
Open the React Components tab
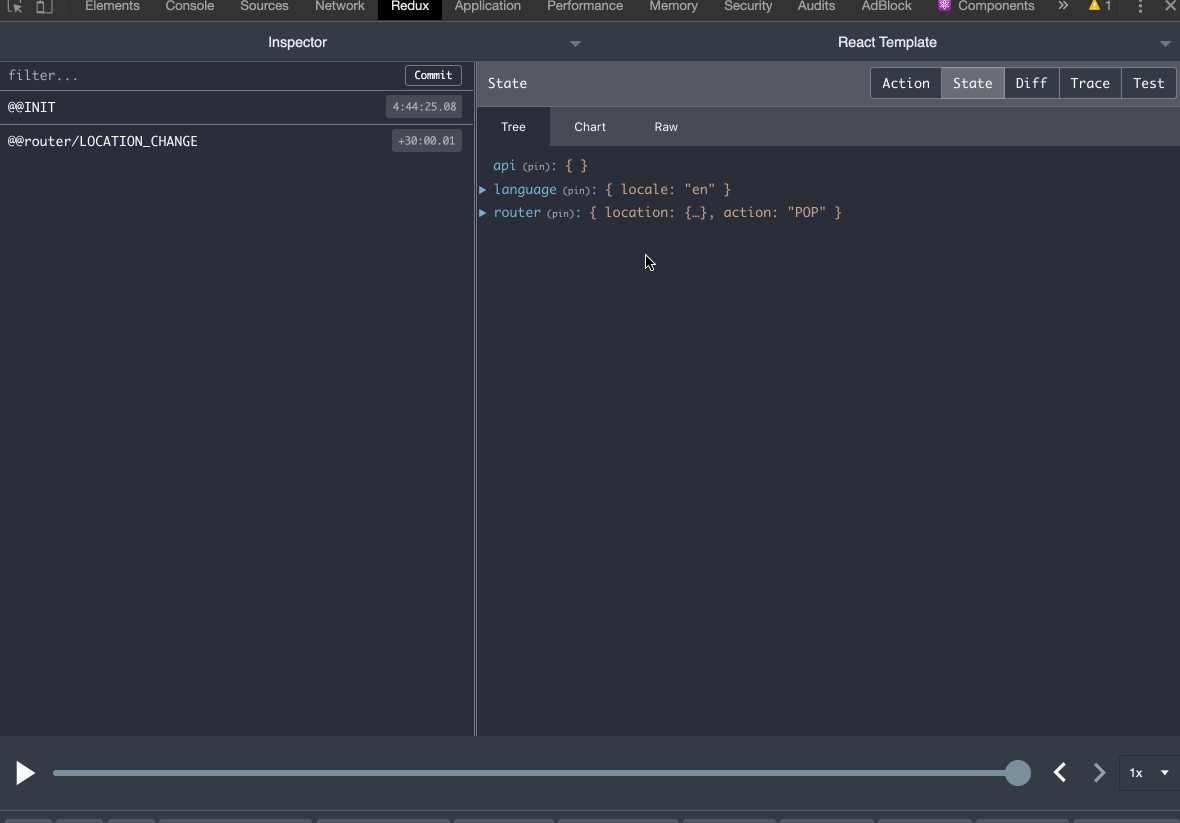pyautogui.click(x=986, y=6)
